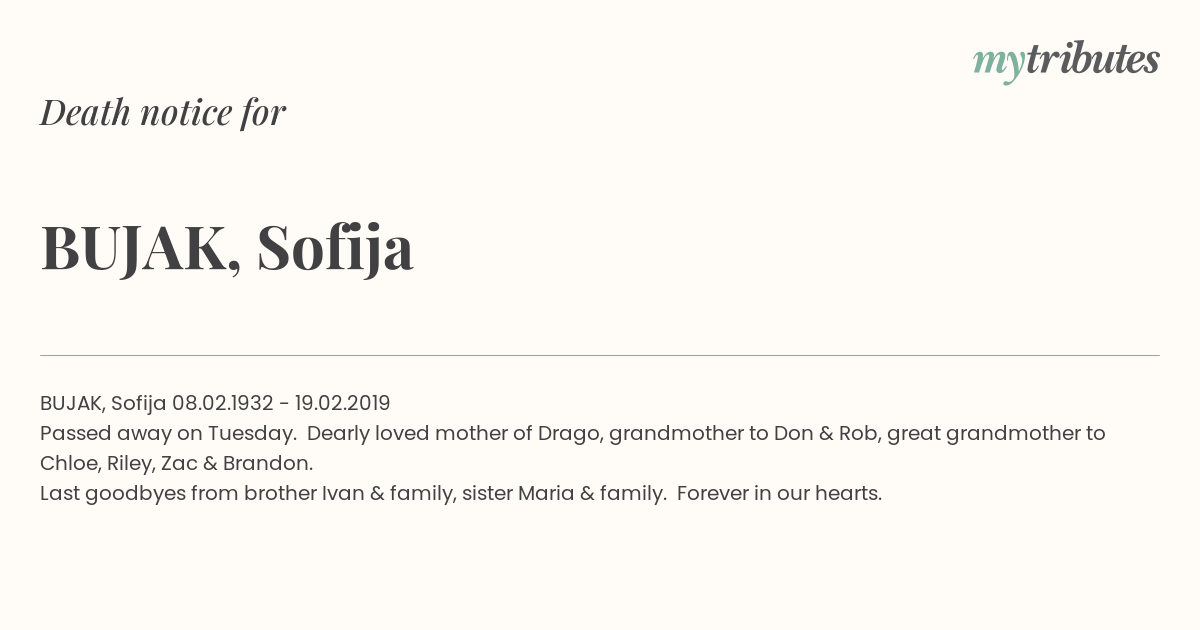Click the surname "BUJAK" in the large title
The height and width of the screenshot is (630, 1200).
pos(134,248)
